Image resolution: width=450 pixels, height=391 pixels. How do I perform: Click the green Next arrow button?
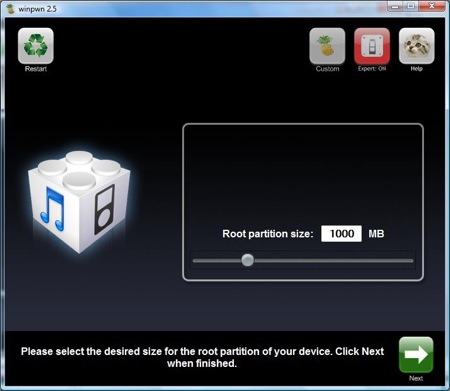click(x=416, y=354)
